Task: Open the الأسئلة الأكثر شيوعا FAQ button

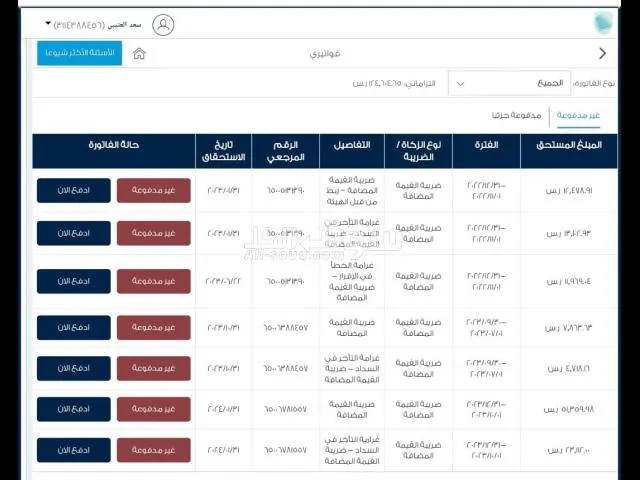Action: [x=80, y=53]
